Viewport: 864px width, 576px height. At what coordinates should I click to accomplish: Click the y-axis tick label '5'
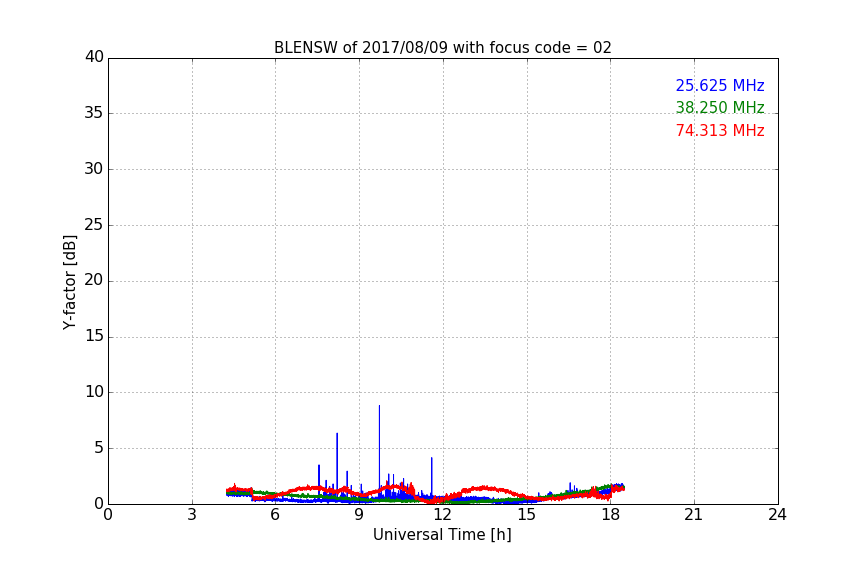coord(99,448)
